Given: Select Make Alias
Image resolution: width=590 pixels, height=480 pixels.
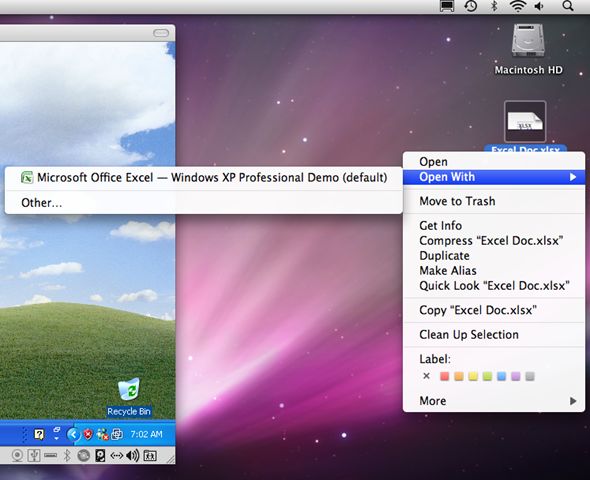Looking at the screenshot, I should pos(494,271).
